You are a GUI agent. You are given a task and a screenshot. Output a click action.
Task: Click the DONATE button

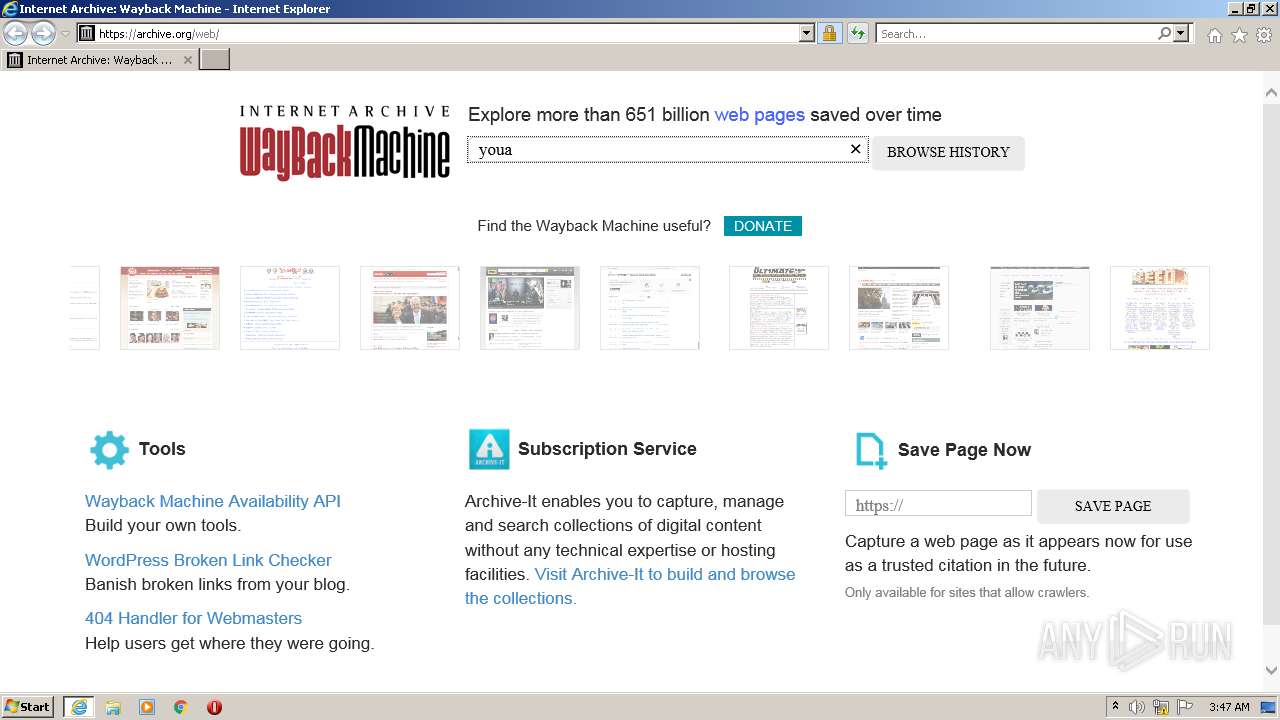point(763,226)
